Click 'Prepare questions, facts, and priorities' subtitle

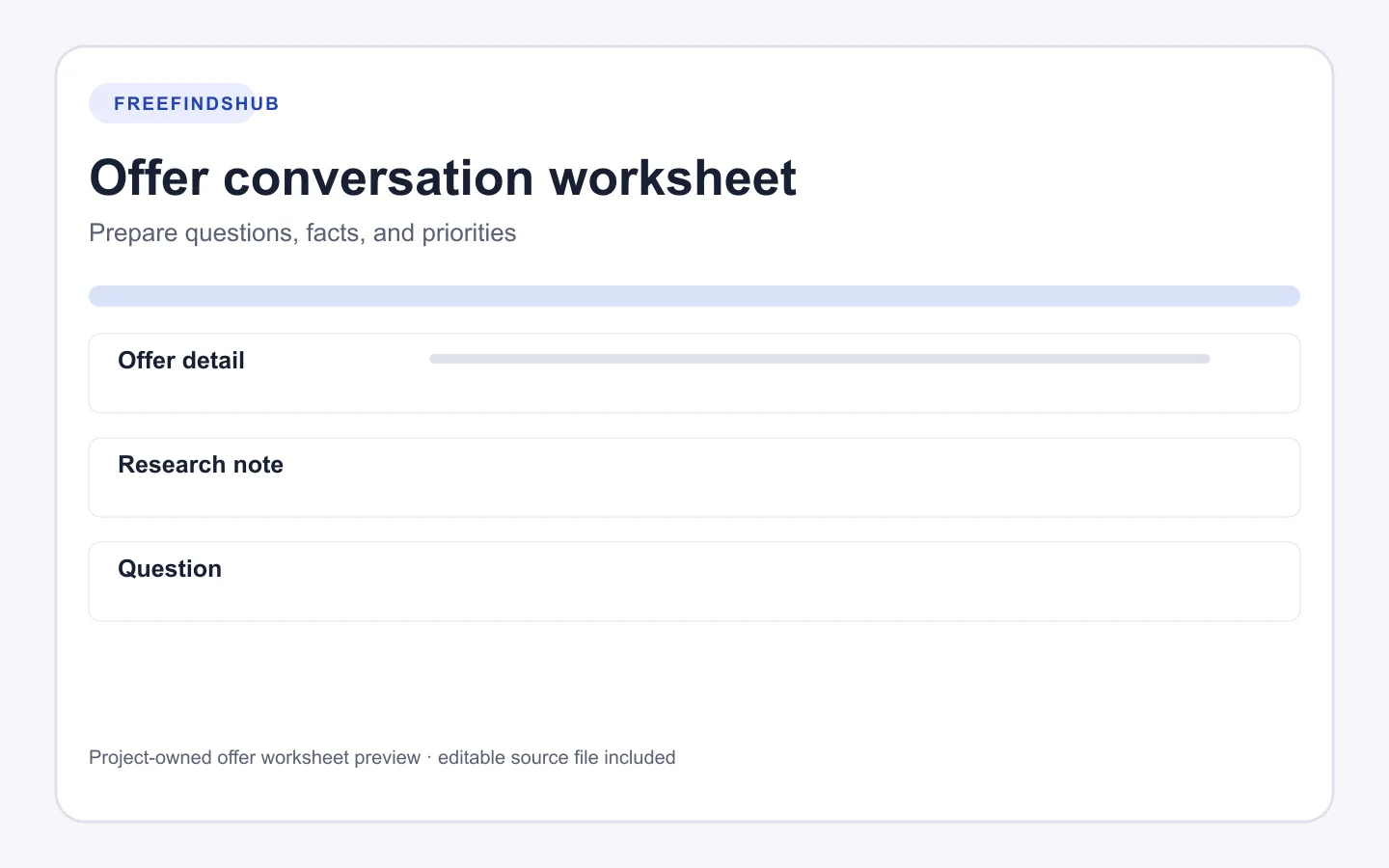pos(302,232)
